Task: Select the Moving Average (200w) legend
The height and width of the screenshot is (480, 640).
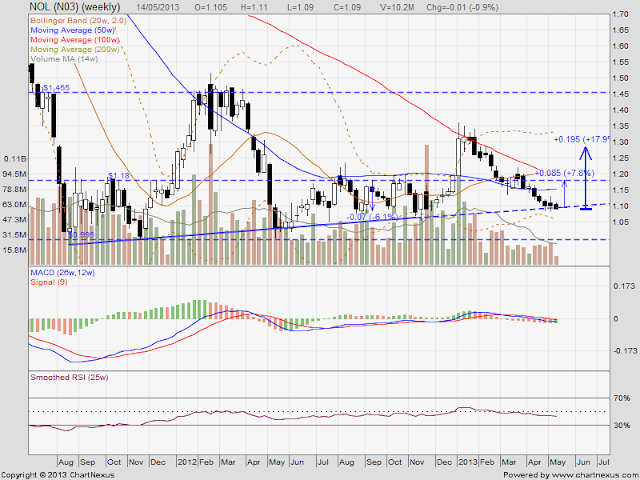Action: pos(75,49)
